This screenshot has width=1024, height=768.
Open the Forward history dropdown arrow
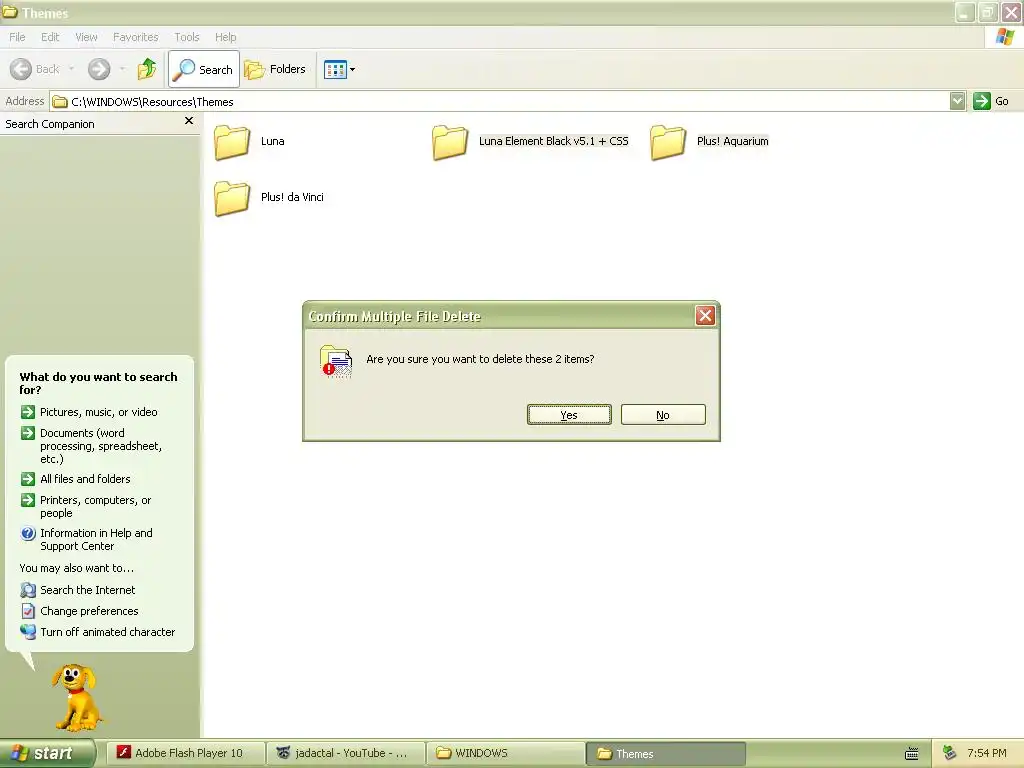tap(122, 69)
